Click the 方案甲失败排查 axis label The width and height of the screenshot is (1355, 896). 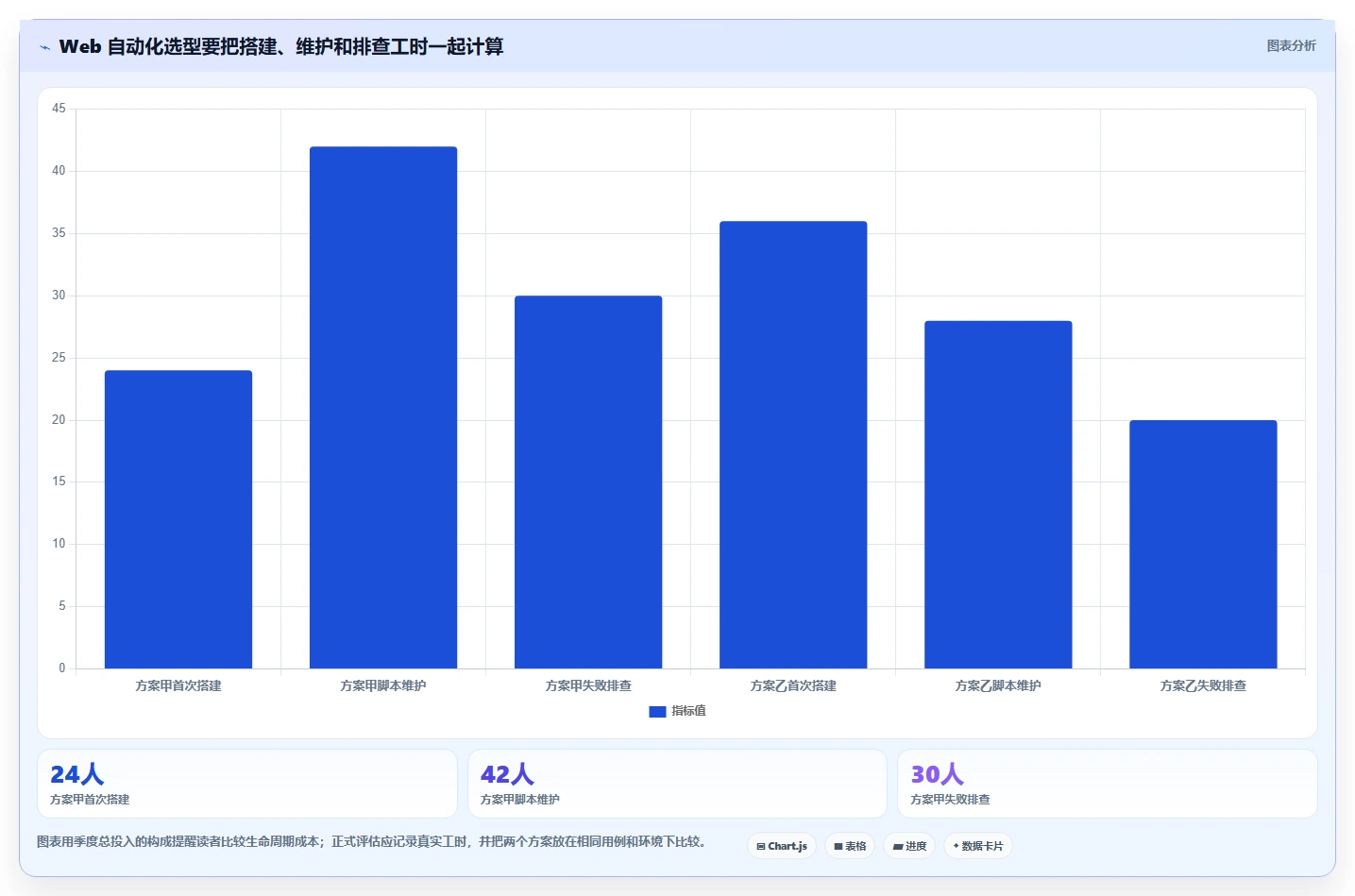click(588, 685)
